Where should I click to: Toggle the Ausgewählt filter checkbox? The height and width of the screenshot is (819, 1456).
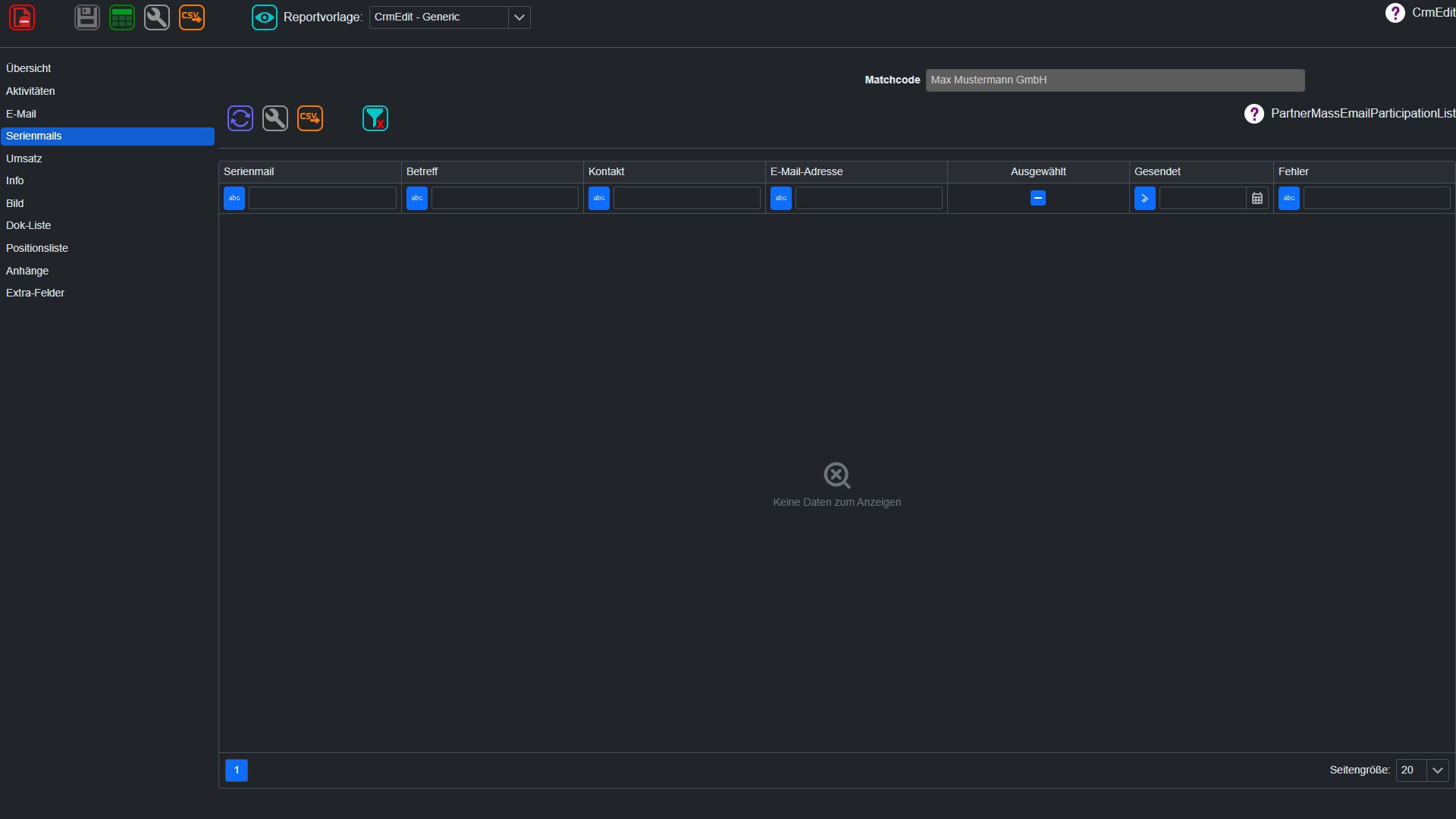[1038, 198]
